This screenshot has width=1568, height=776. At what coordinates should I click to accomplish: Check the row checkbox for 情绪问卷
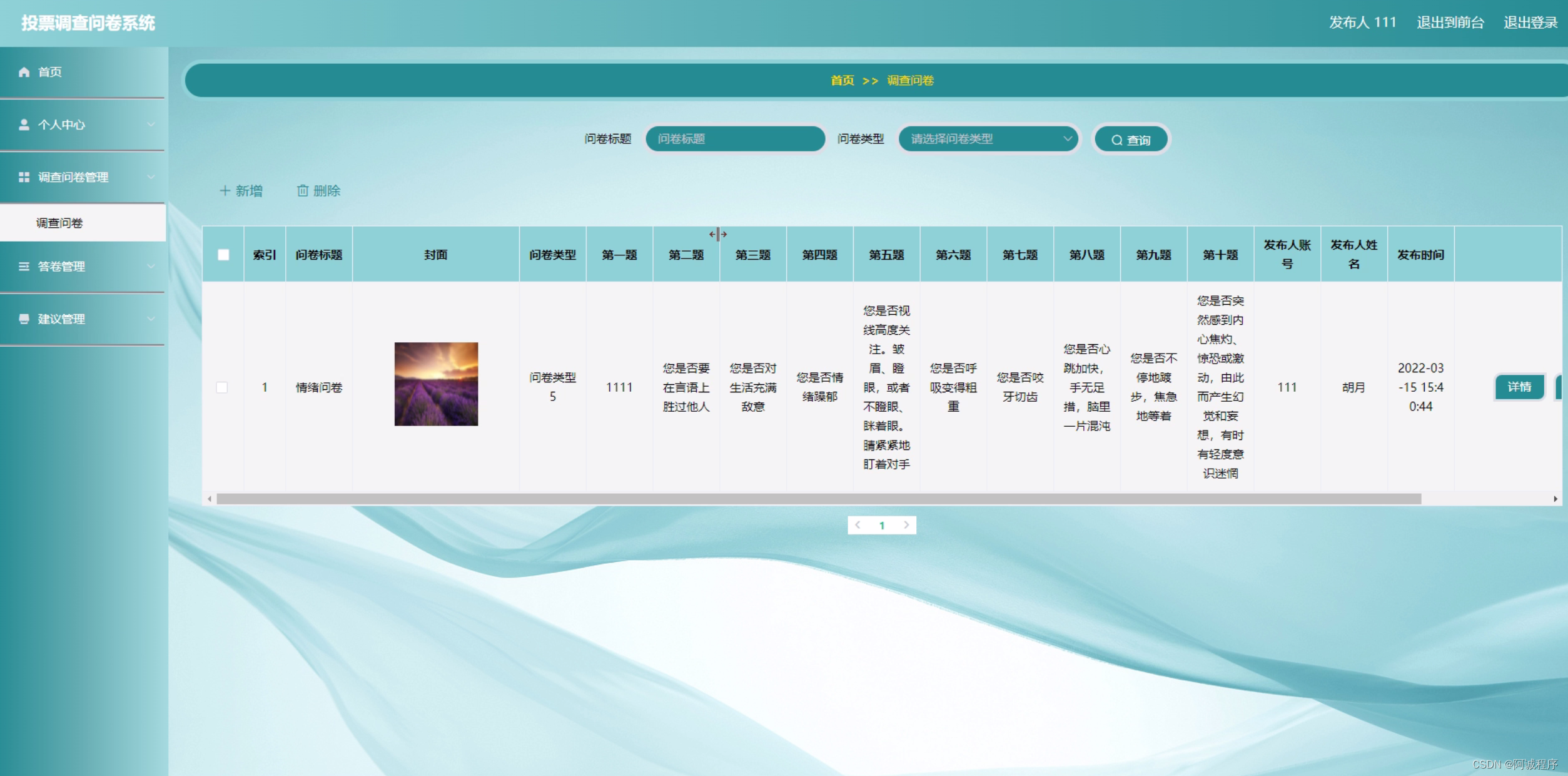(x=223, y=387)
